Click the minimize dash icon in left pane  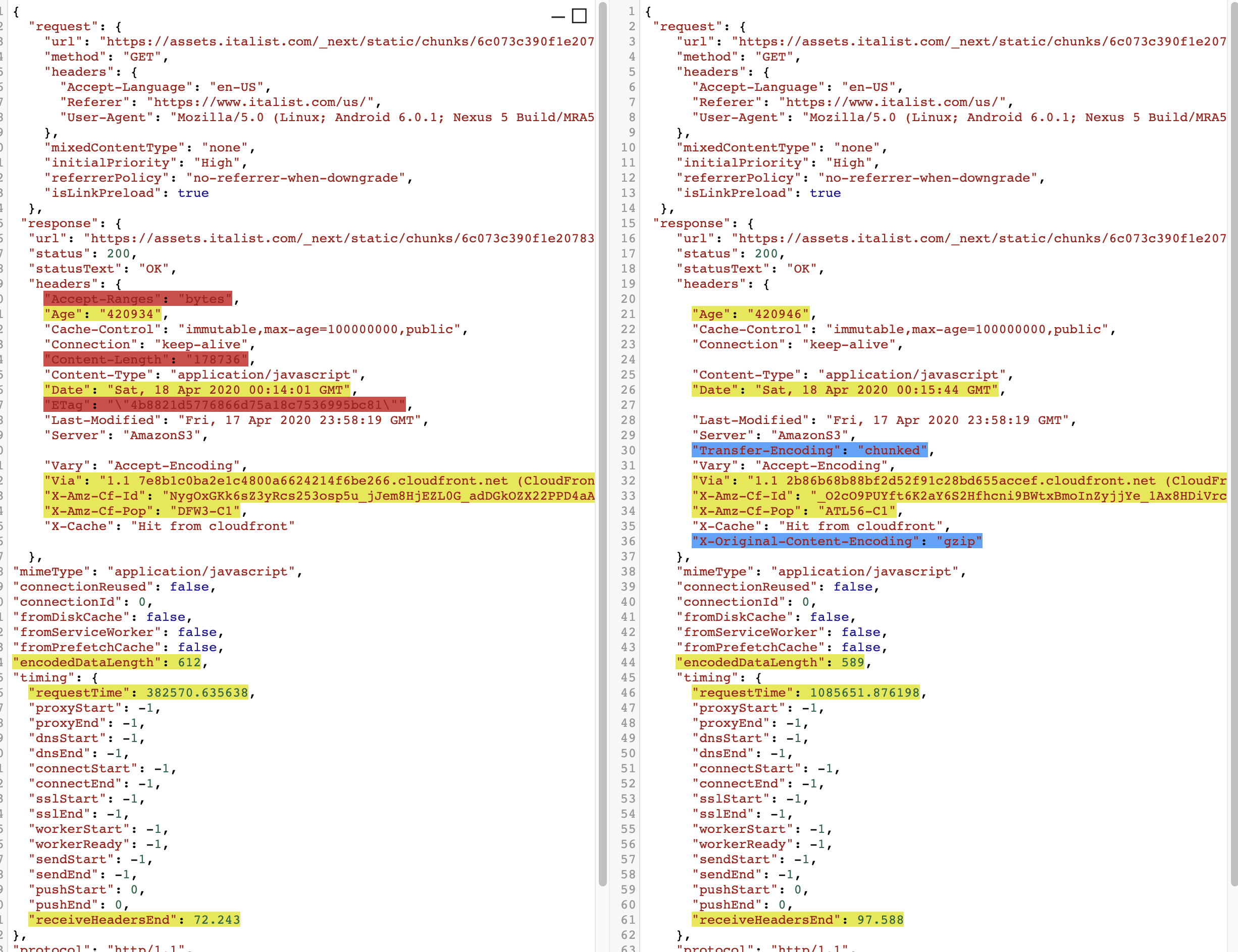click(558, 17)
